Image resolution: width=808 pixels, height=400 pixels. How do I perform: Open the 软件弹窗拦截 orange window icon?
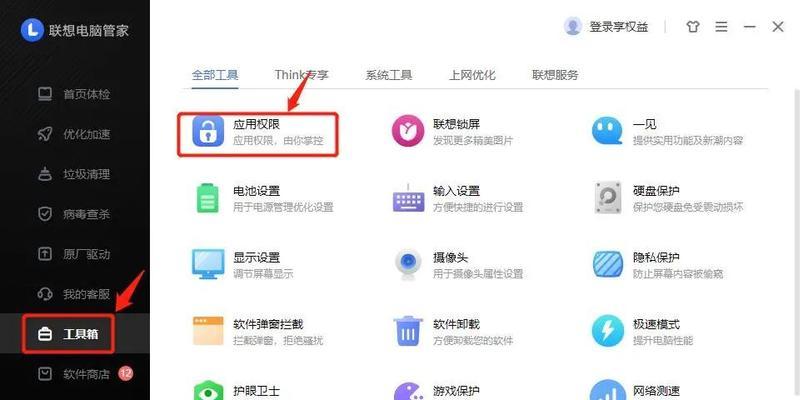[208, 330]
